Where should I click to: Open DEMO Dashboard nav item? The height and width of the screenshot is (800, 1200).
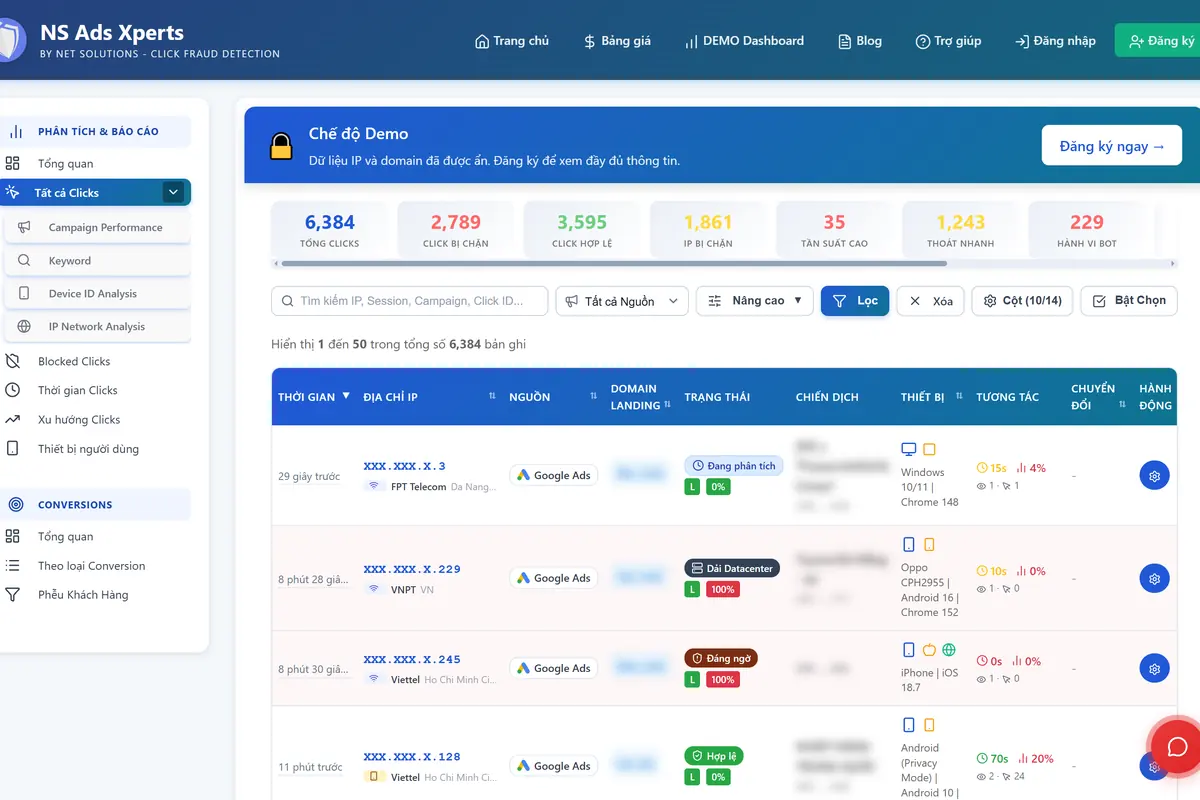[744, 41]
